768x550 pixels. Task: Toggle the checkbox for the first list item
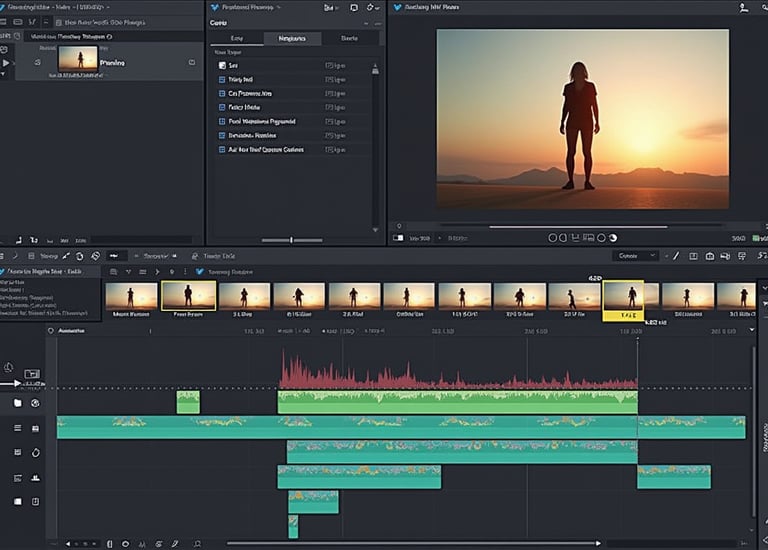pyautogui.click(x=222, y=65)
